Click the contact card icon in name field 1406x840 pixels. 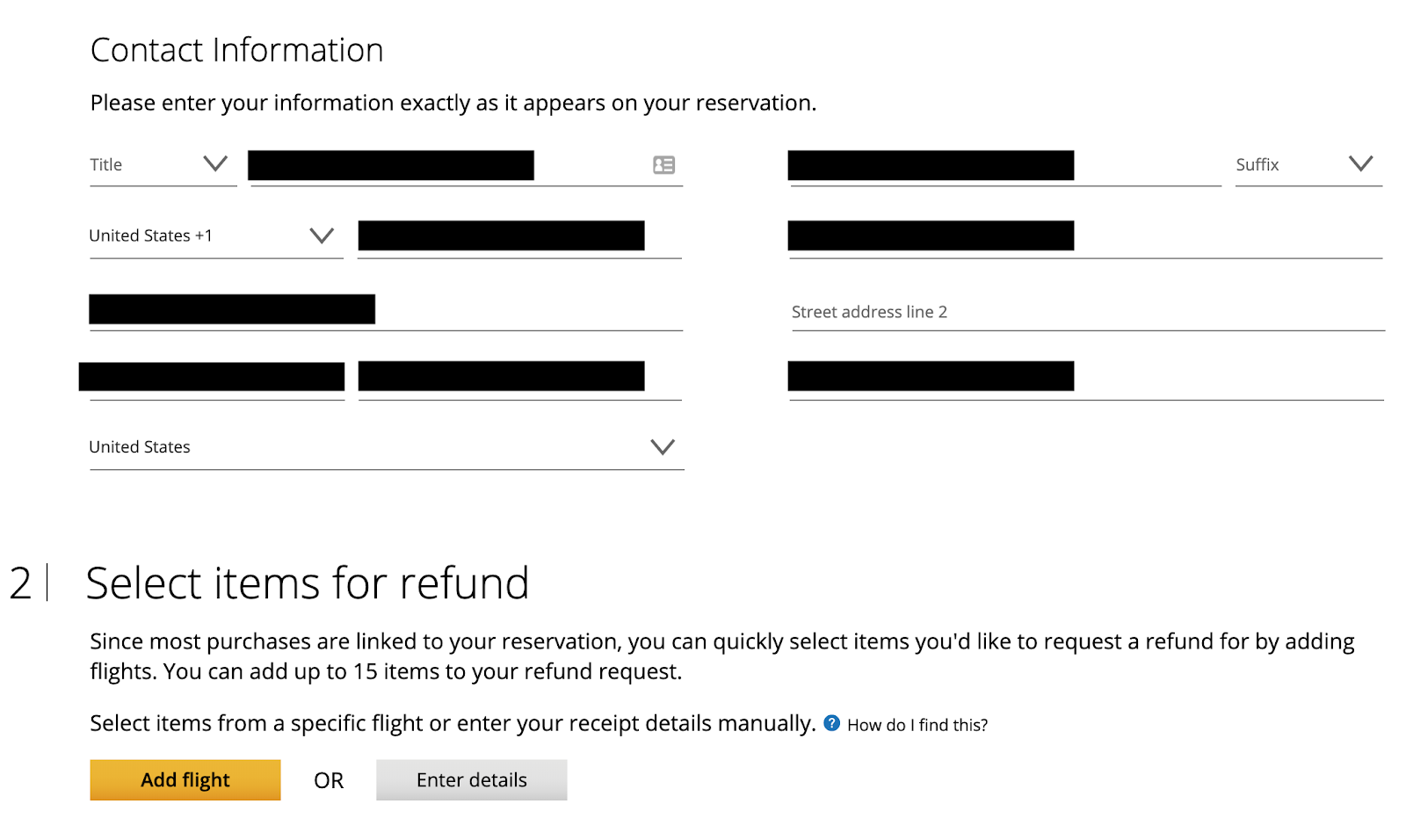(663, 165)
